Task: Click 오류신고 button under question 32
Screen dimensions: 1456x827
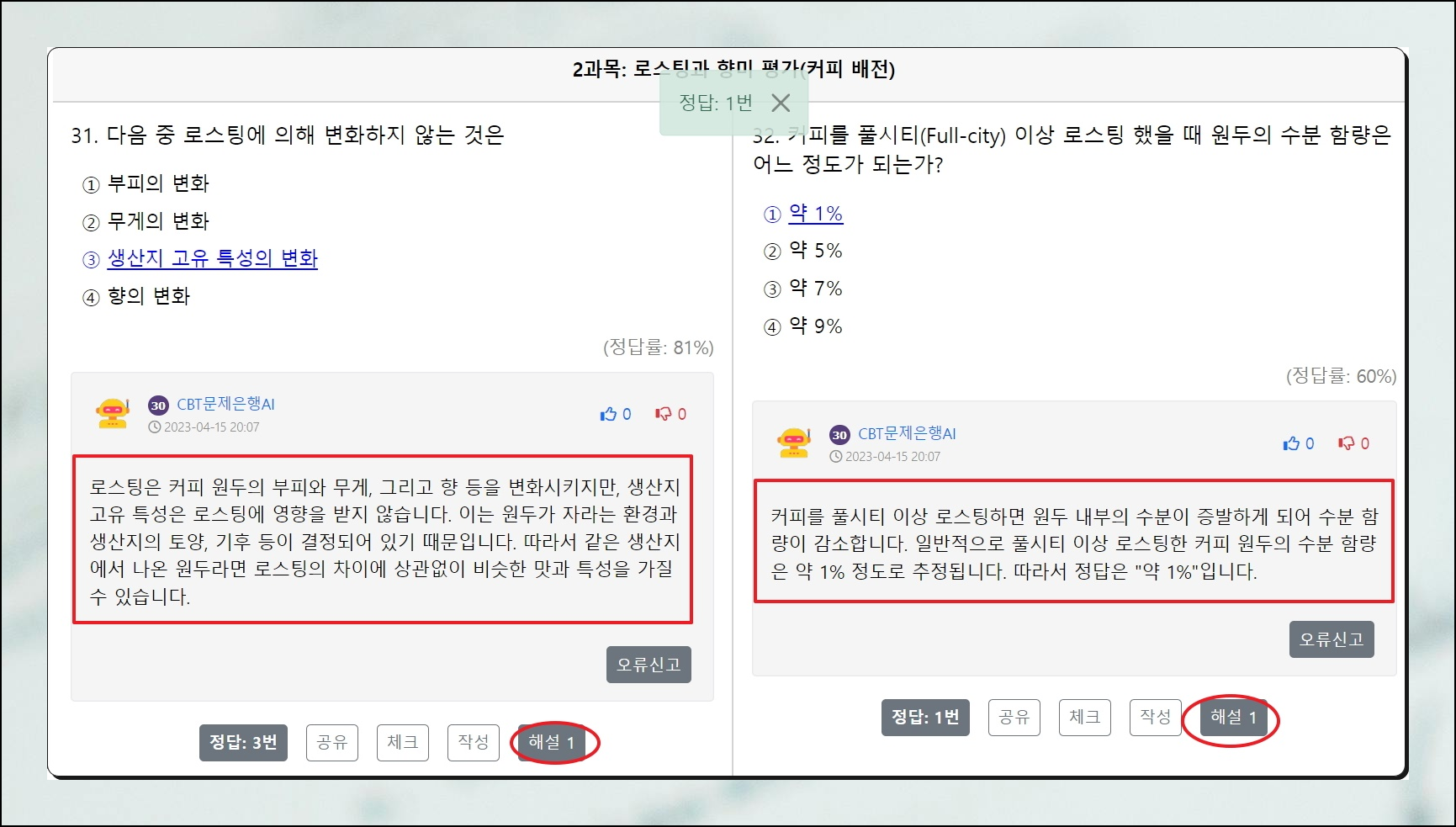Action: 1332,639
